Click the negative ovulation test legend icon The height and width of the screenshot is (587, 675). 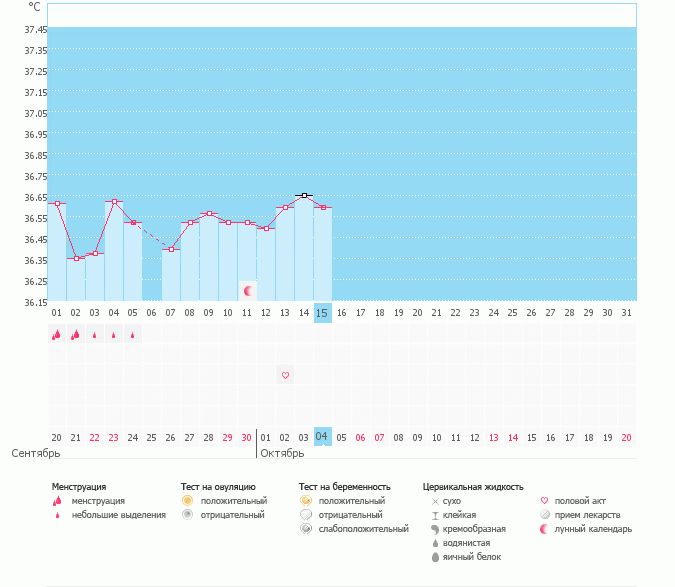click(x=187, y=514)
